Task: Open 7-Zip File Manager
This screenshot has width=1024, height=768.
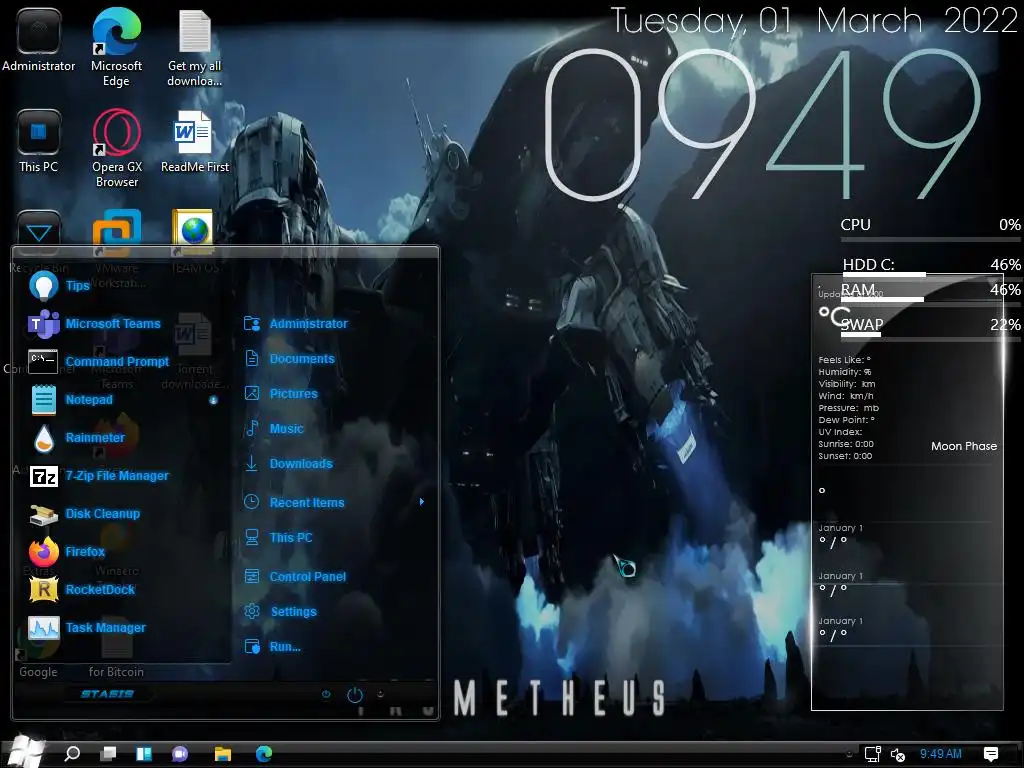Action: coord(99,476)
